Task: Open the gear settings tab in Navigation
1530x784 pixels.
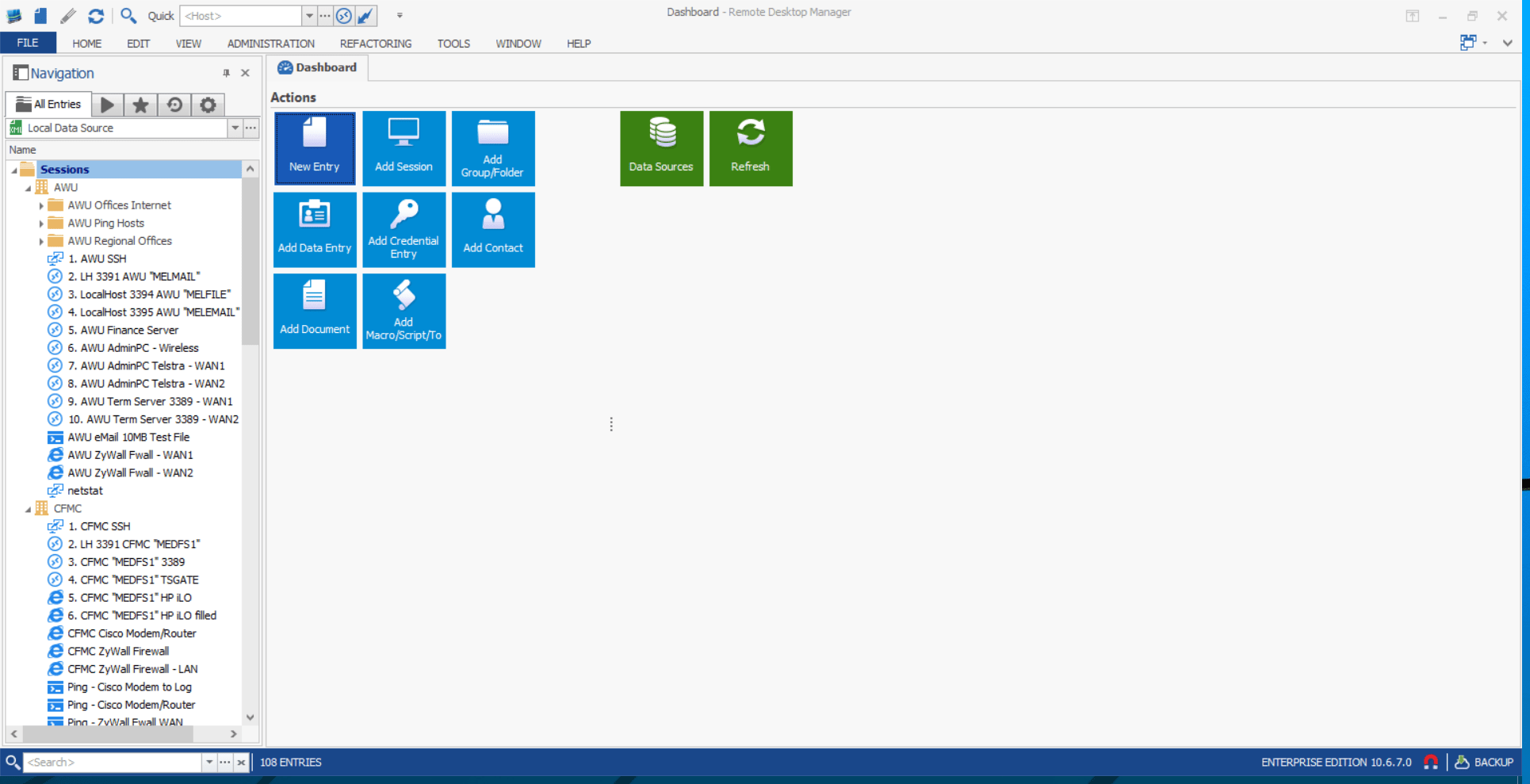Action: tap(208, 105)
